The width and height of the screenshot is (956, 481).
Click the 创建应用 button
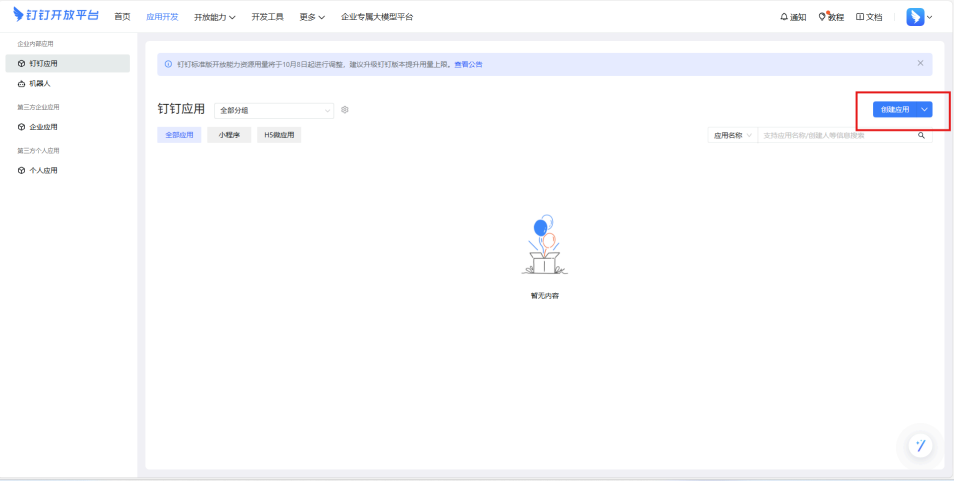click(894, 109)
